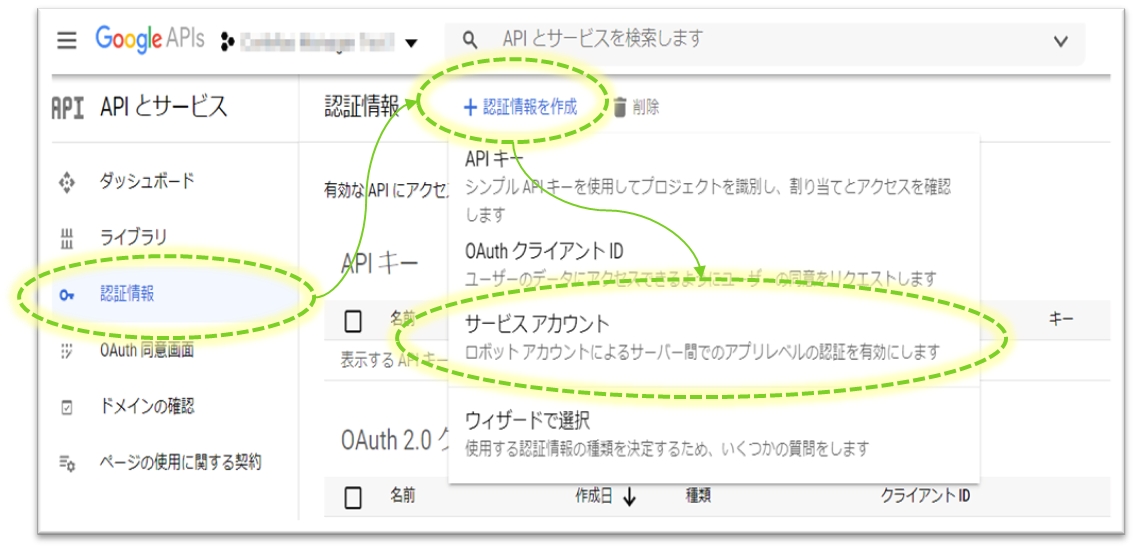This screenshot has width=1136, height=549.
Task: Click the key icon for 認証情報
Action: (67, 294)
